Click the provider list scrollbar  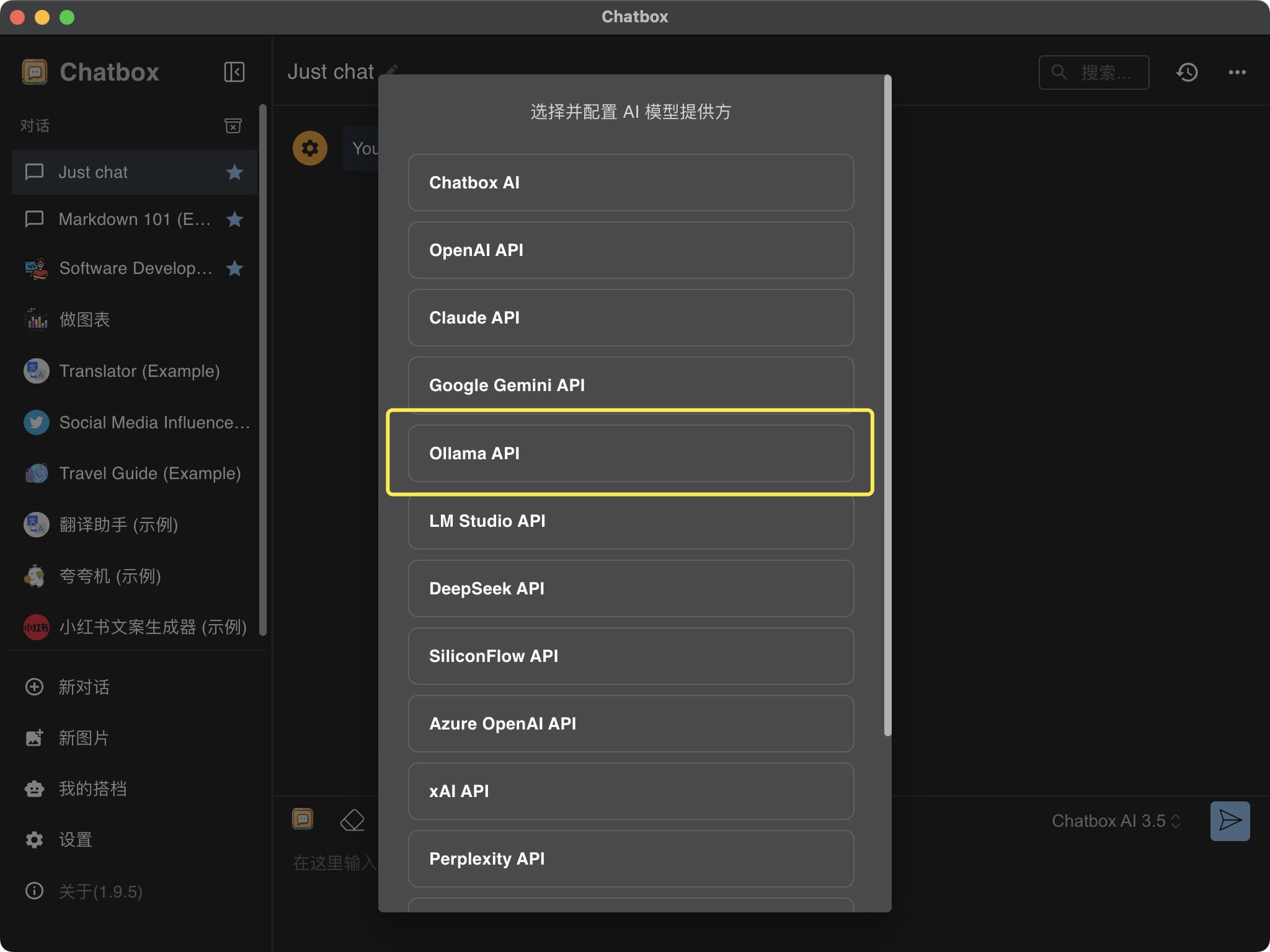coord(887,406)
